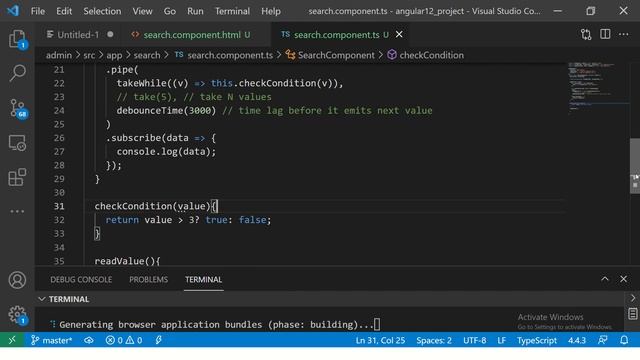Open remote window indicator in status bar
This screenshot has width=640, height=360.
pos(12,340)
